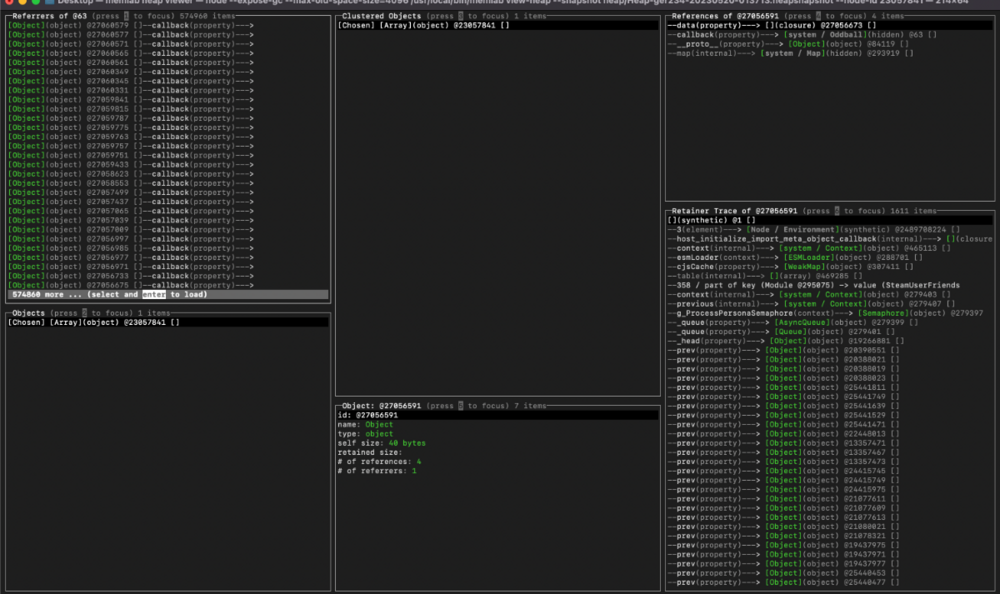Click the 'self size: 40 bytes' line
1000x594 pixels.
point(382,442)
